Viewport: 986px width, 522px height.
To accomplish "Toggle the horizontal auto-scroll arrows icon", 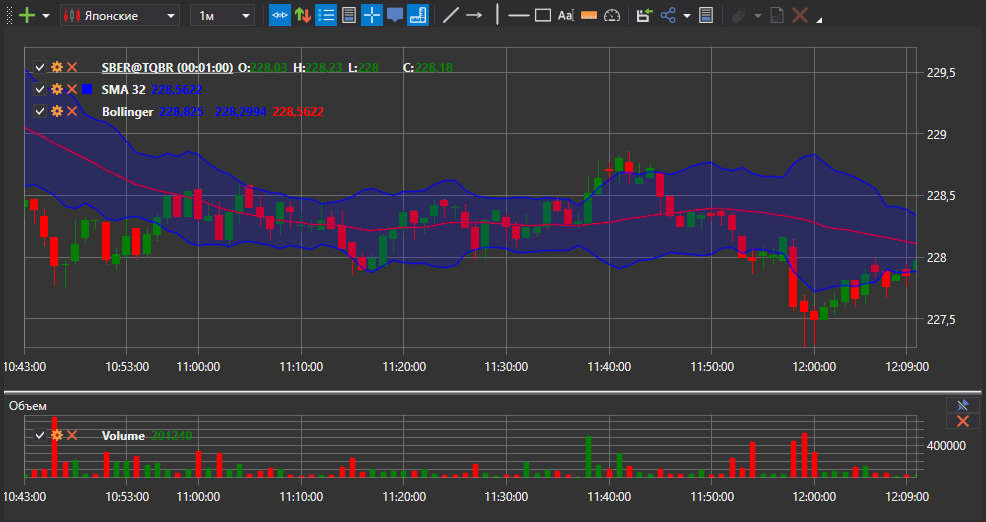I will click(x=280, y=15).
